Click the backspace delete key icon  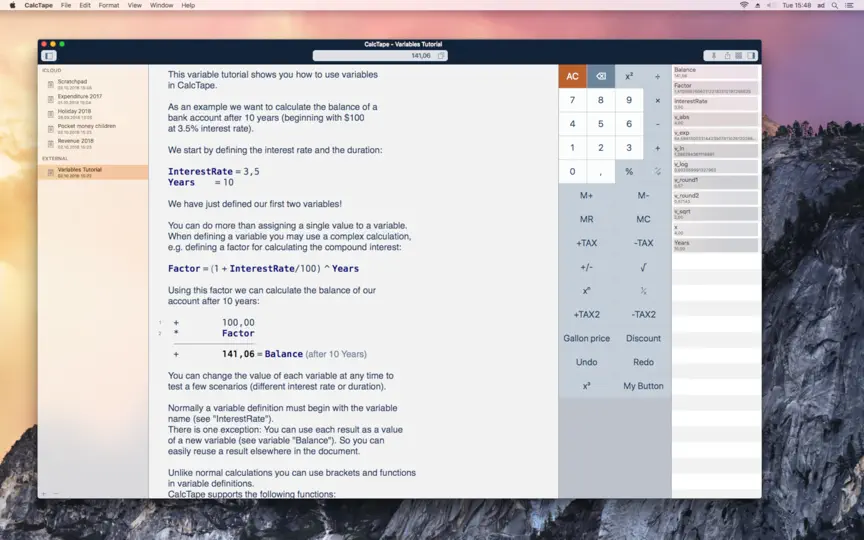coord(601,77)
